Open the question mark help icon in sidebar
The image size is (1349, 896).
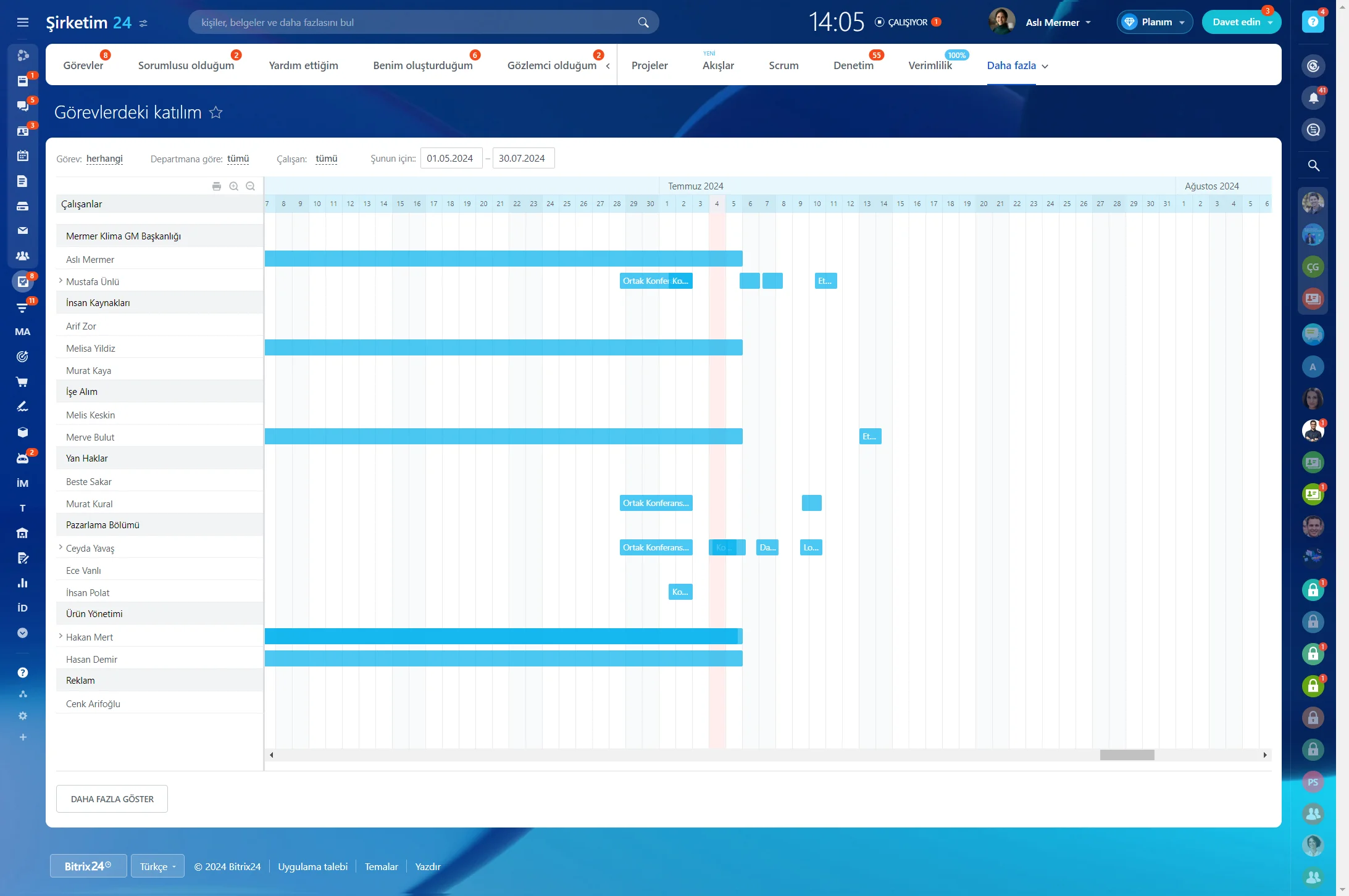(23, 673)
